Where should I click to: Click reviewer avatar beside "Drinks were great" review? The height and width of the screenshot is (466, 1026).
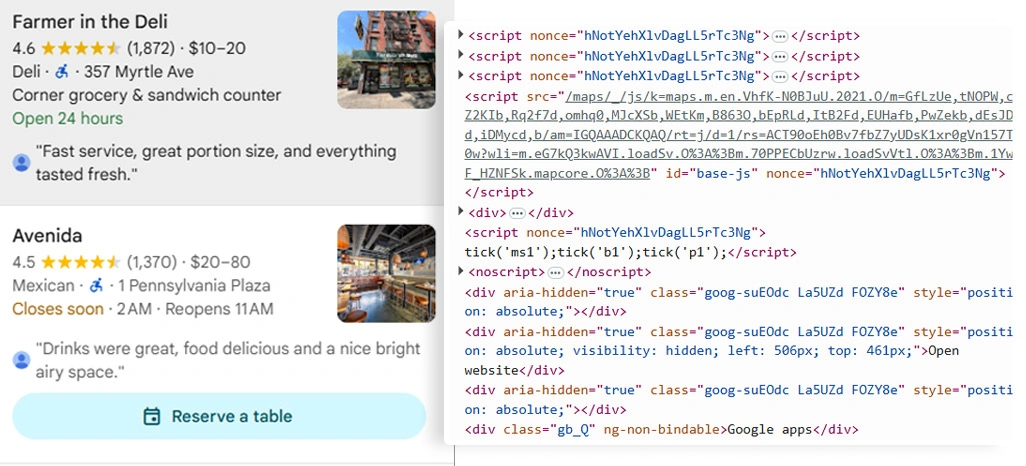tap(22, 360)
